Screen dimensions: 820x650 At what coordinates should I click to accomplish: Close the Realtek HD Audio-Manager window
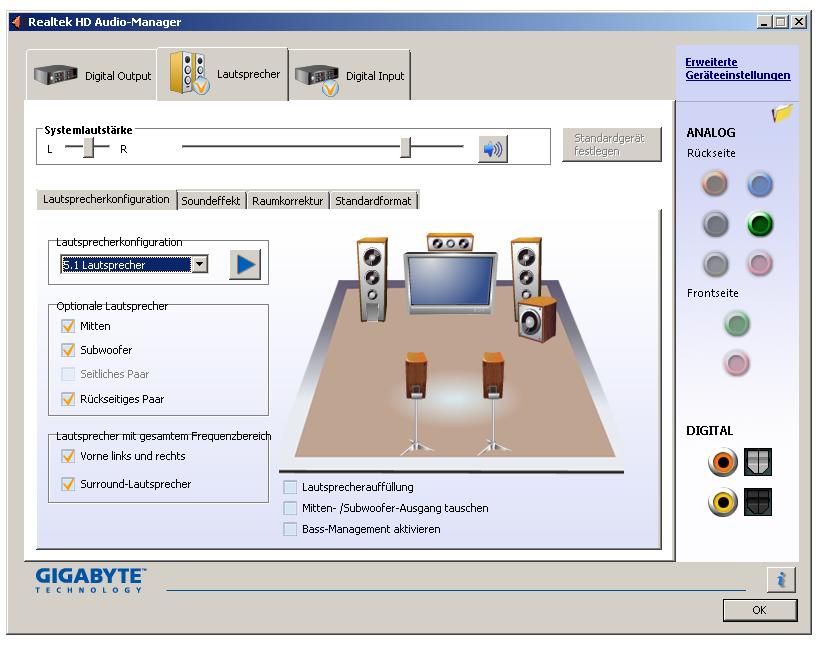click(799, 22)
